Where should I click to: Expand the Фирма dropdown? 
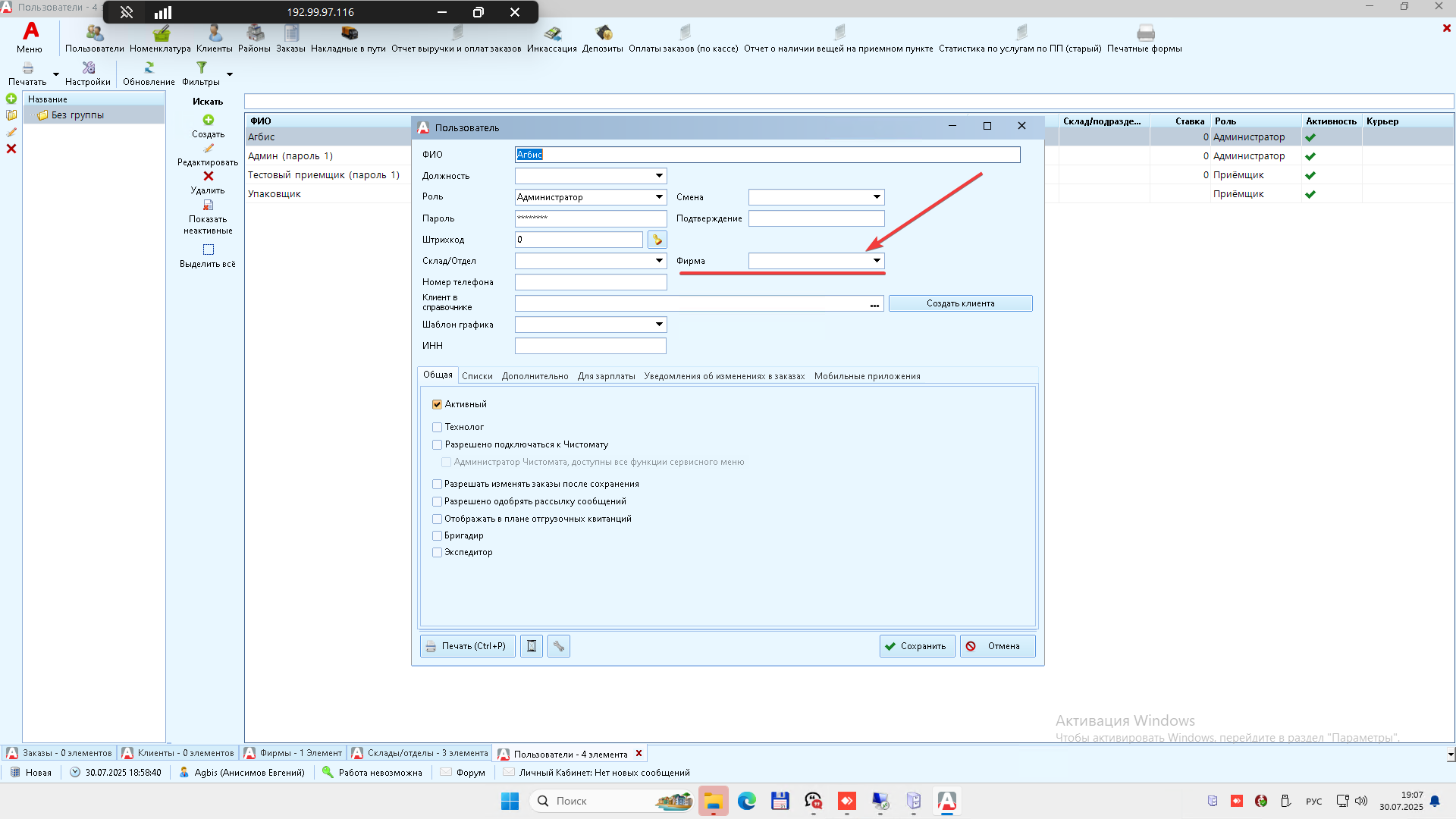pos(877,261)
